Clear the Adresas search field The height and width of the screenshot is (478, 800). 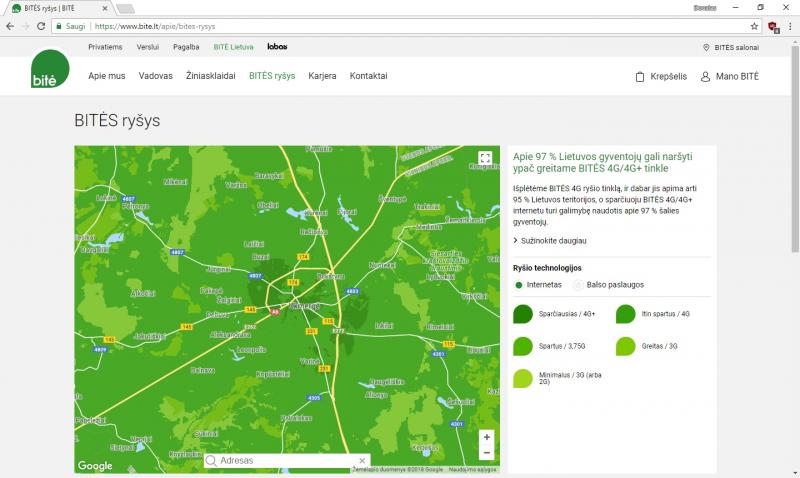[x=362, y=460]
